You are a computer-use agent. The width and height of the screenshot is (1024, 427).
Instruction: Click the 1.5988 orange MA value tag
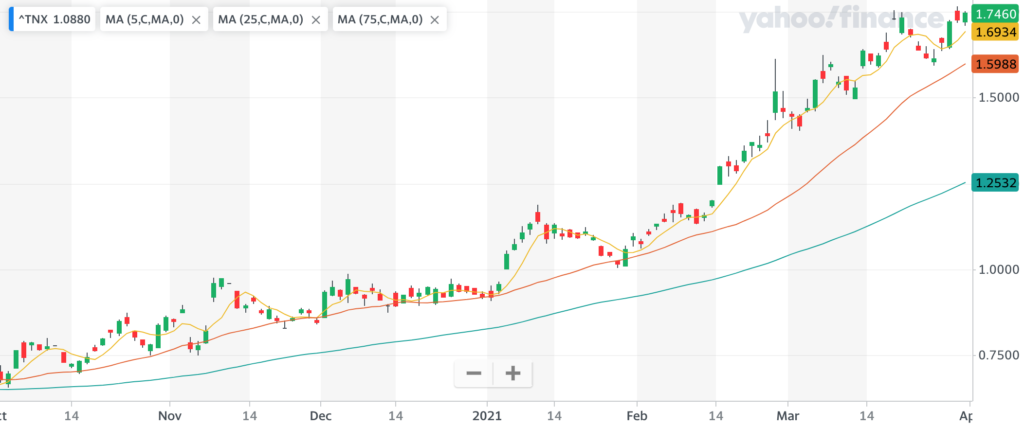pos(995,64)
